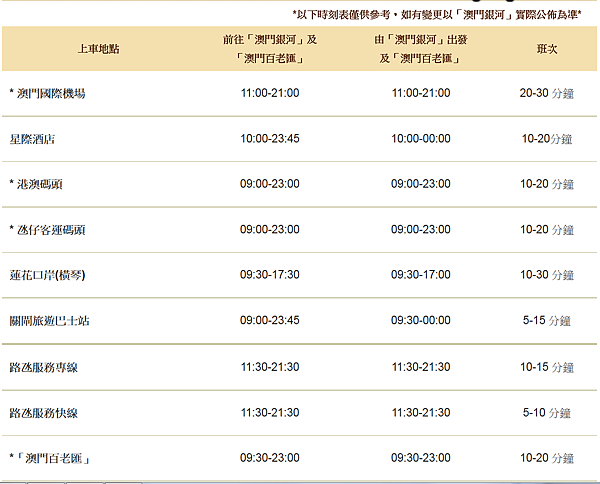The width and height of the screenshot is (600, 484).
Task: Click the timetable disclaimer note above table
Action: (x=437, y=15)
